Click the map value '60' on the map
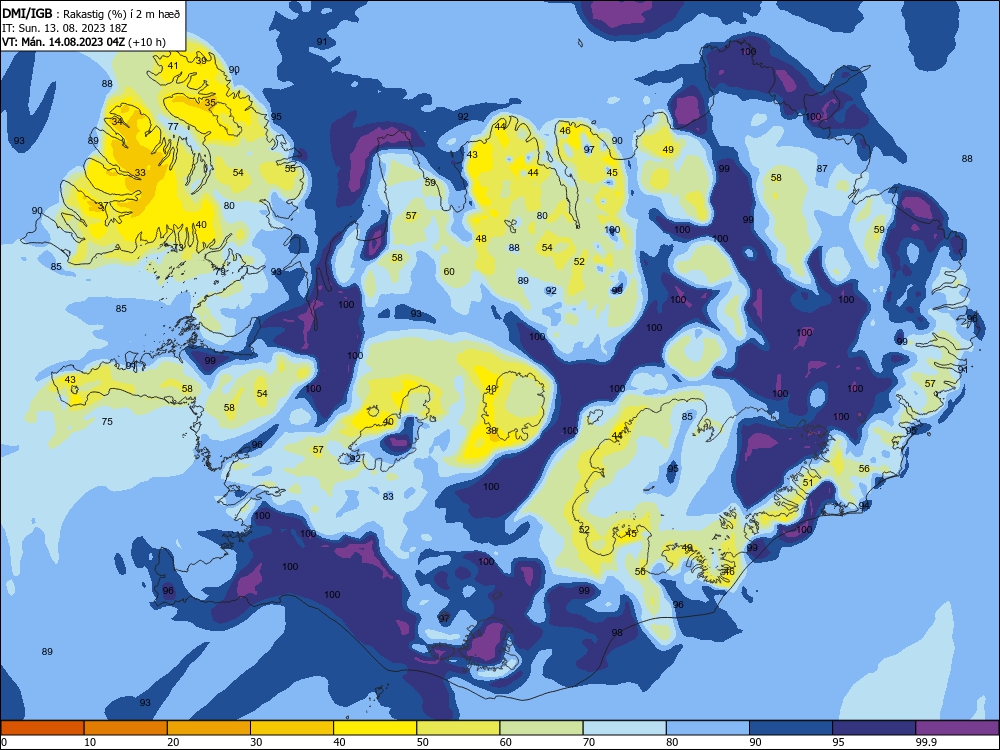The image size is (1000, 750). pos(449,272)
